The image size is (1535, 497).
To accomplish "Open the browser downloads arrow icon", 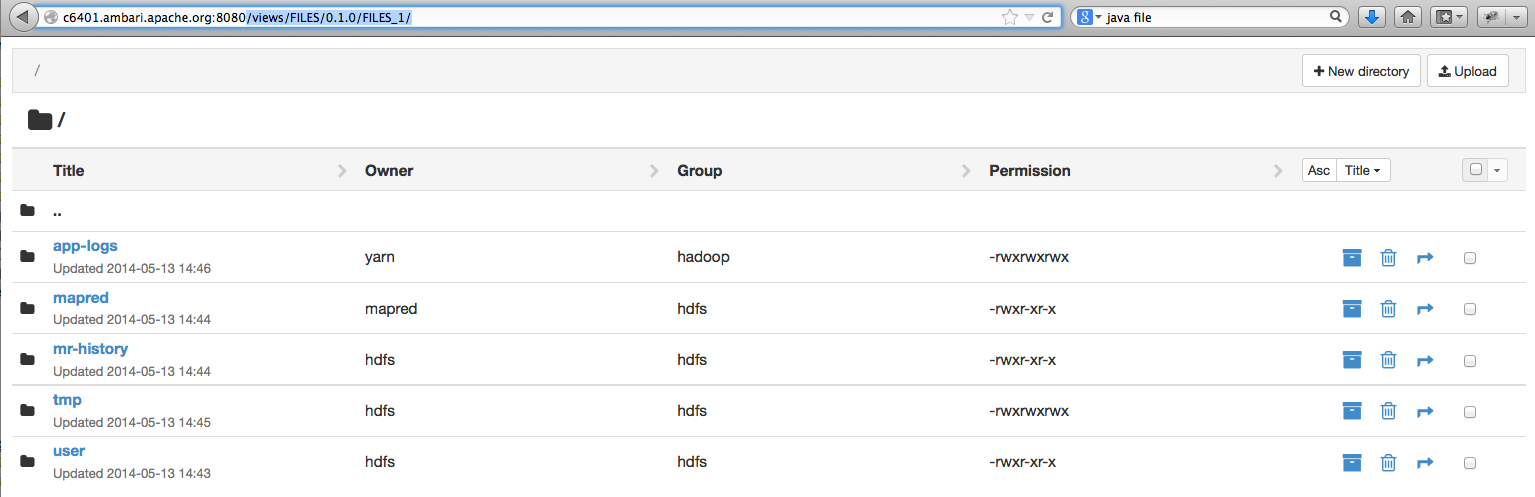I will coord(1373,17).
